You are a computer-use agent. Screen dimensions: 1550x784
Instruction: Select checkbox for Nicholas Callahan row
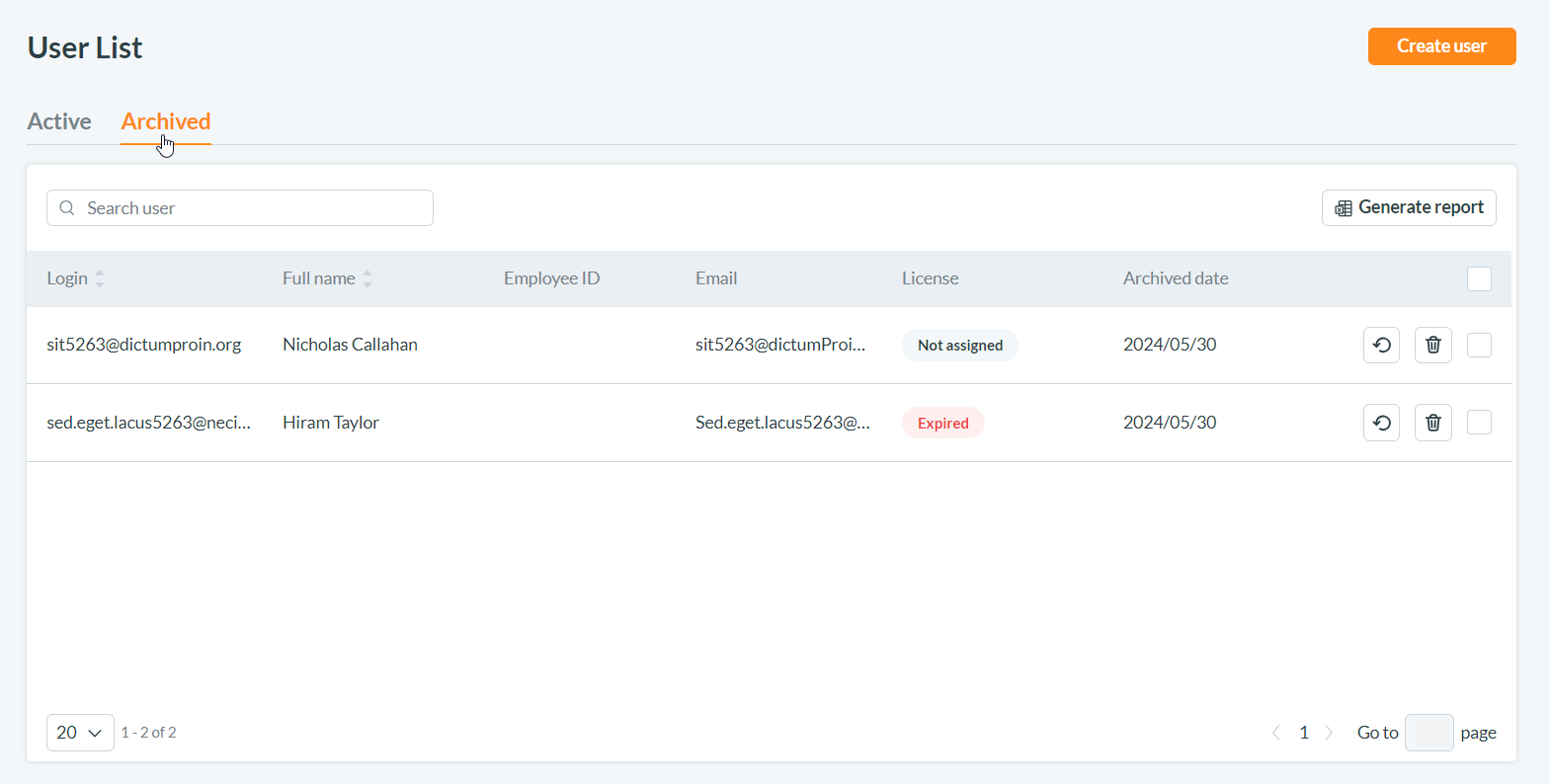tap(1479, 346)
